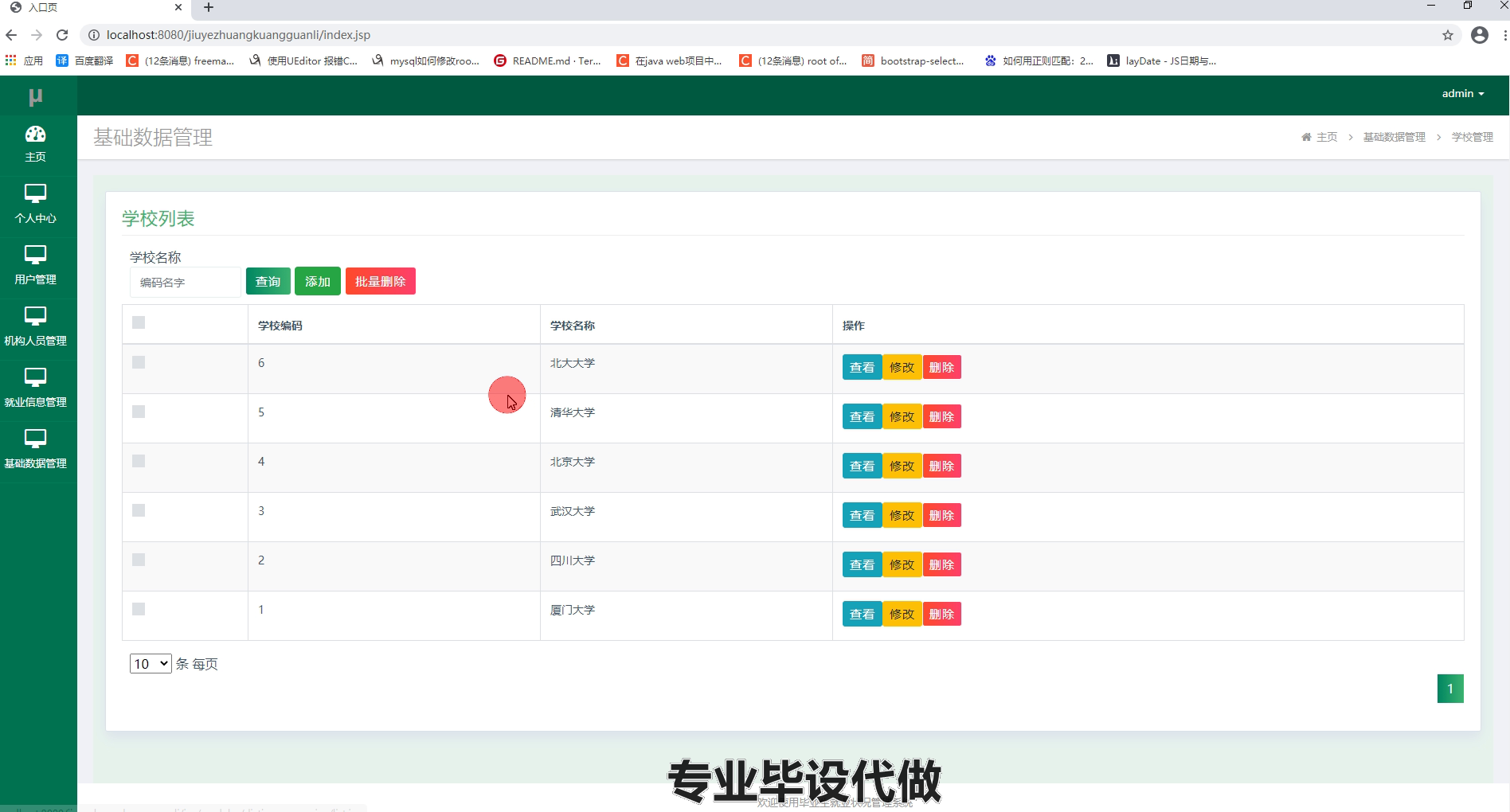Open the 百度翻译 bookmark

tap(84, 61)
